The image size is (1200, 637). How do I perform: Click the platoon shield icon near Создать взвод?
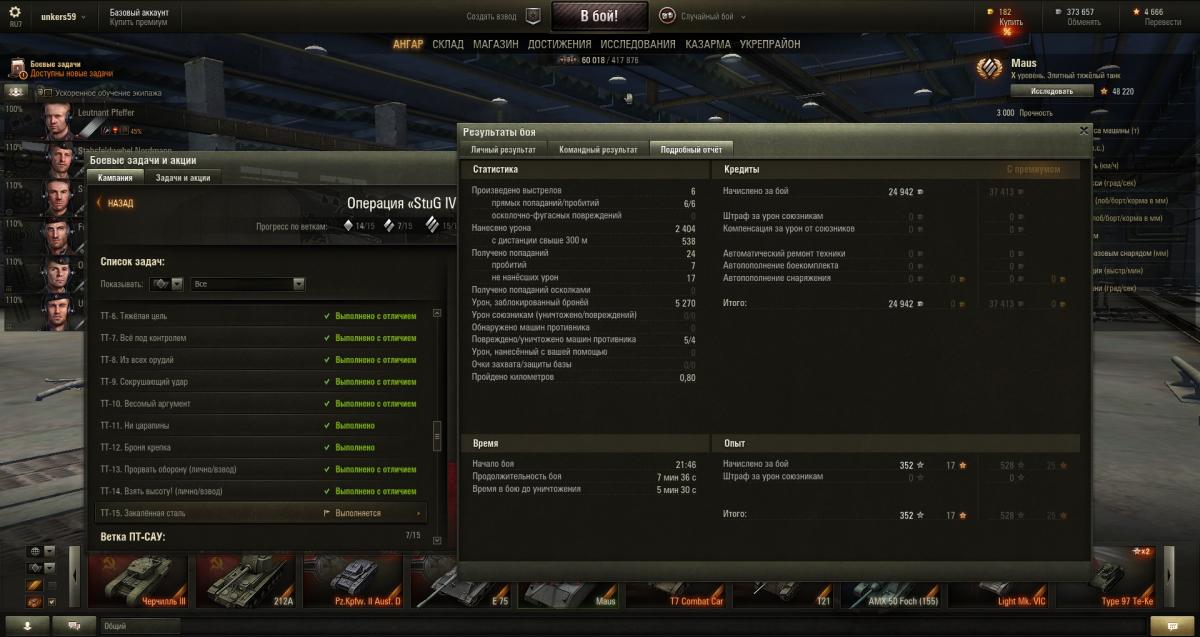[533, 16]
